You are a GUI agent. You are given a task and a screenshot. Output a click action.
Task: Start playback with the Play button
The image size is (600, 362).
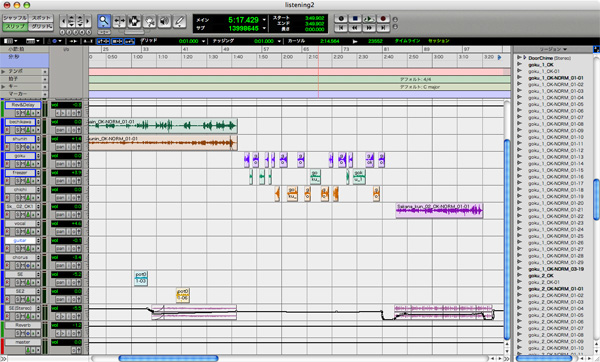pos(368,19)
